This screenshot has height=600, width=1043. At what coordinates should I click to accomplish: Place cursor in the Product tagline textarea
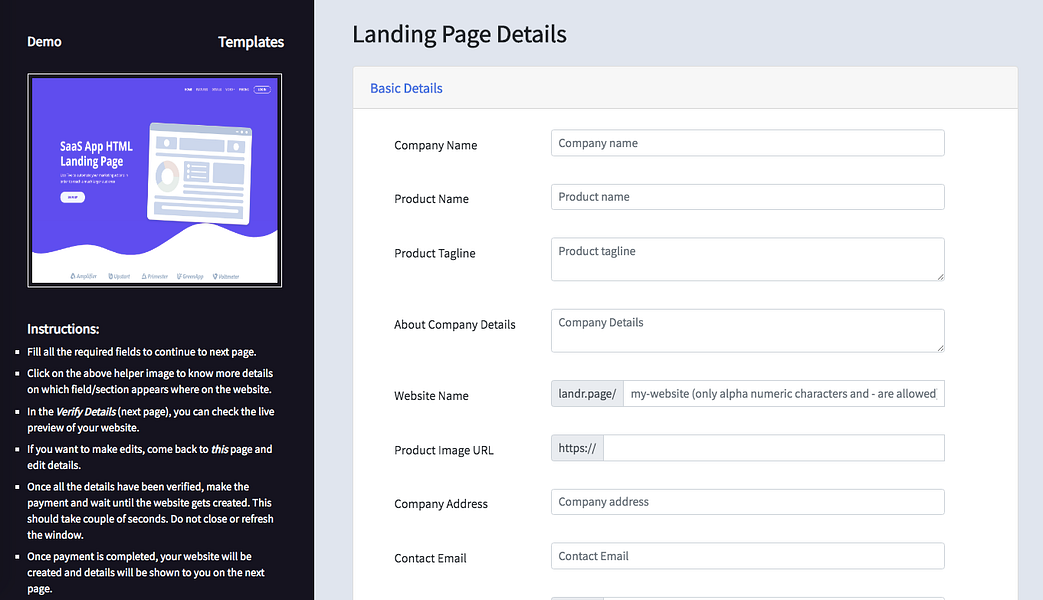coord(748,259)
